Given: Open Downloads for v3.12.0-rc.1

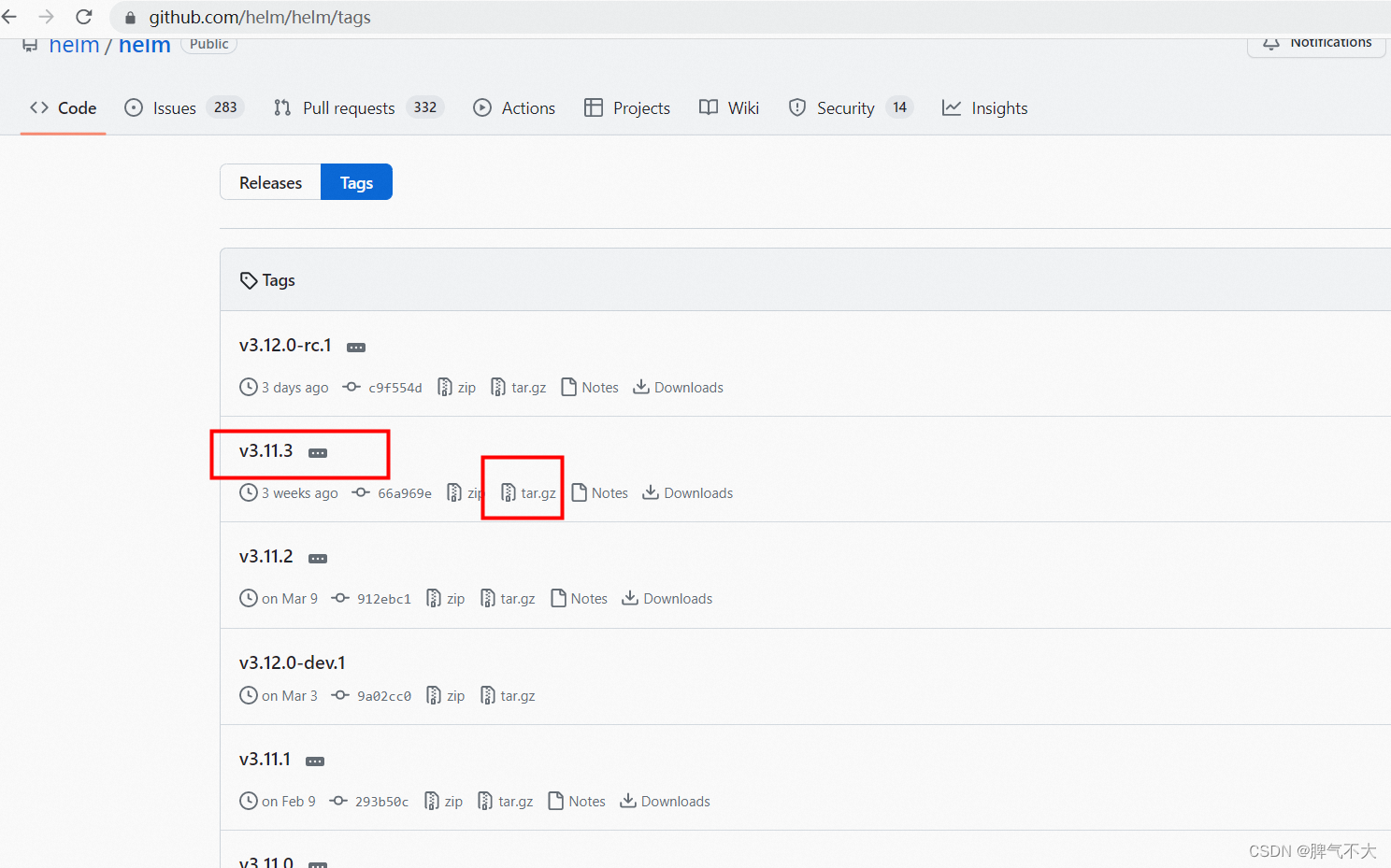Looking at the screenshot, I should (679, 388).
